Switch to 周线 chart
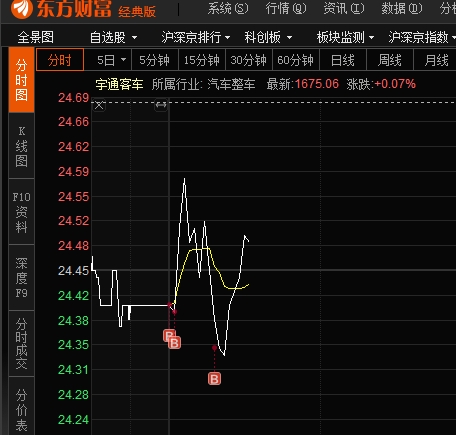Image resolution: width=456 pixels, height=435 pixels. 390,60
